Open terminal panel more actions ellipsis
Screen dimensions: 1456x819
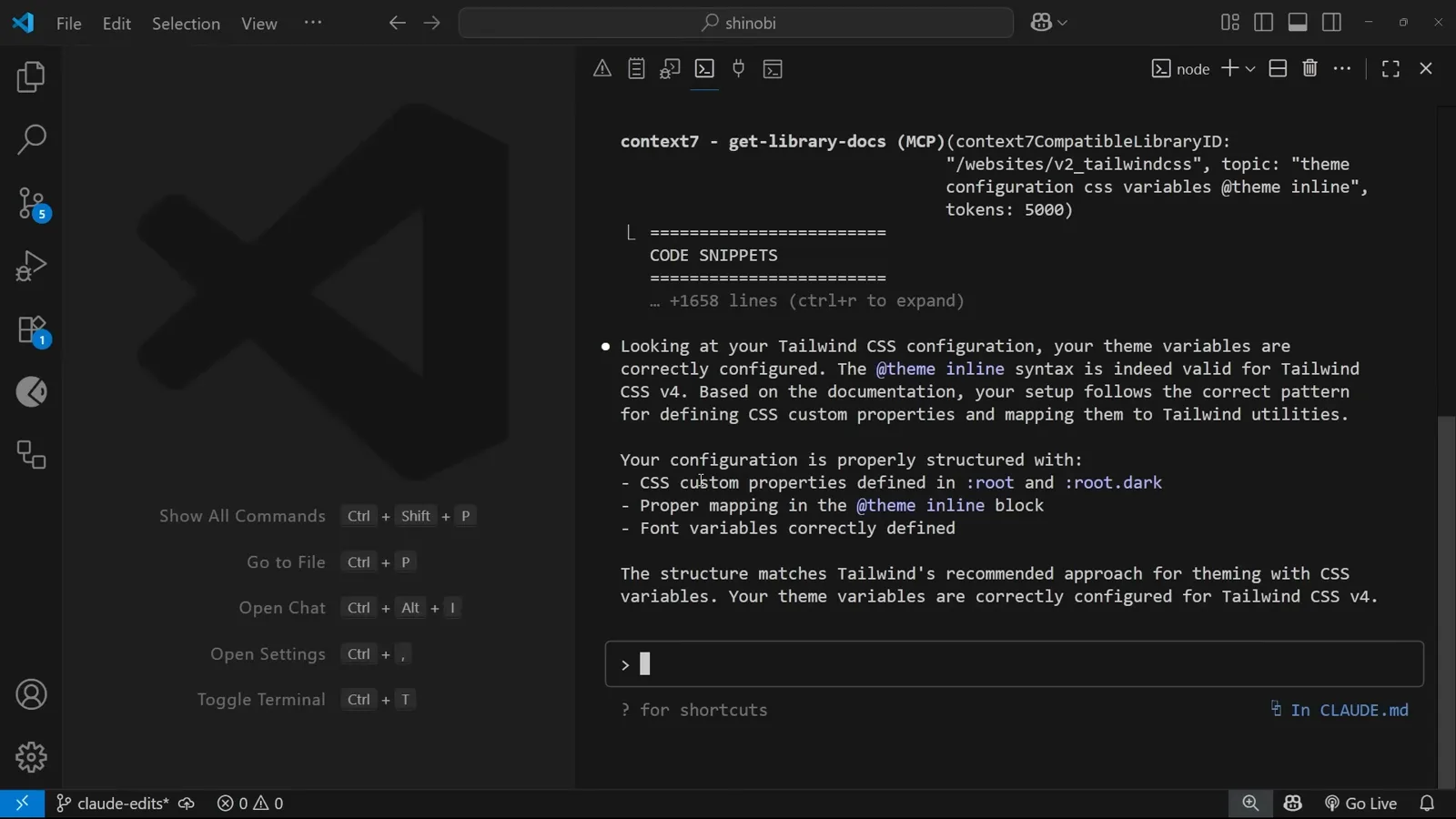pyautogui.click(x=1342, y=68)
